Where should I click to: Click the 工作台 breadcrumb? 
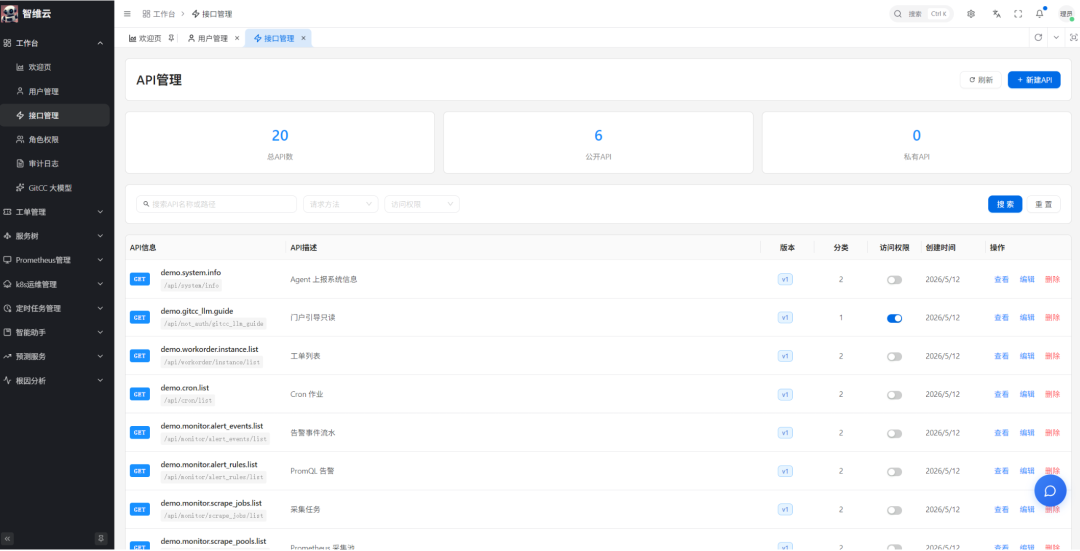click(x=159, y=14)
